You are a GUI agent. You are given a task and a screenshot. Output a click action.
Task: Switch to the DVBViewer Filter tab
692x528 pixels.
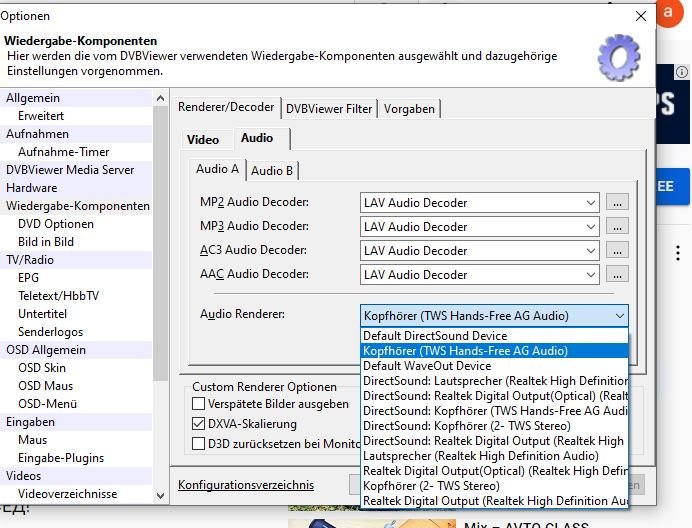(329, 108)
